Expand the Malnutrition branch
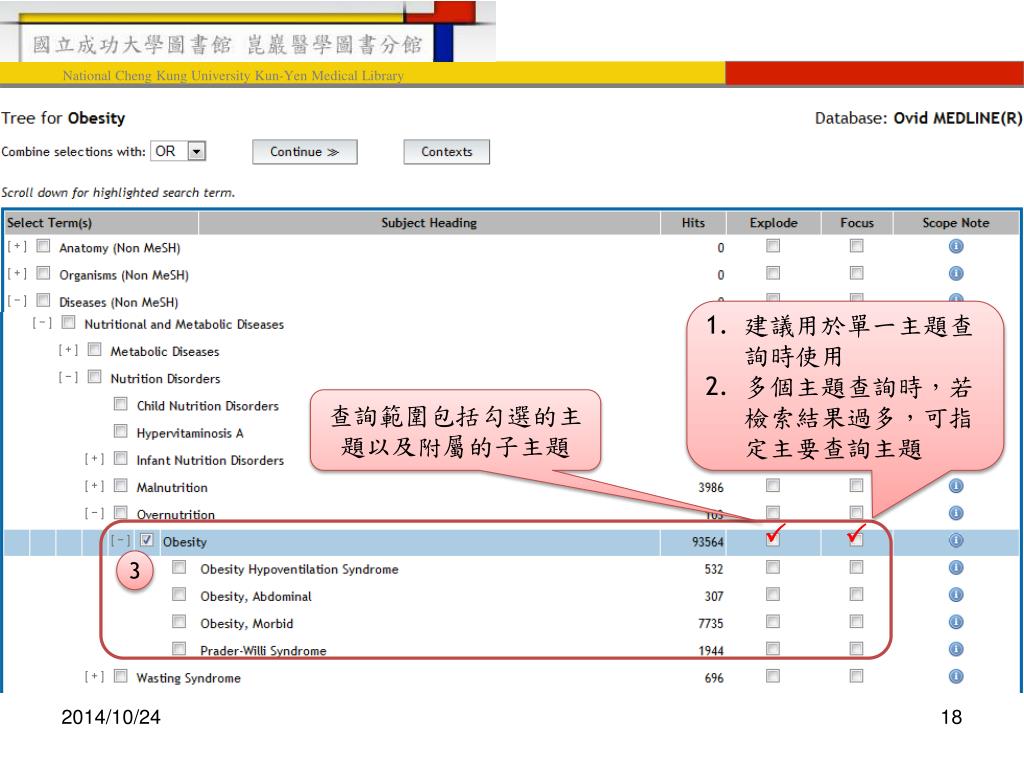The image size is (1024, 768). (95, 487)
